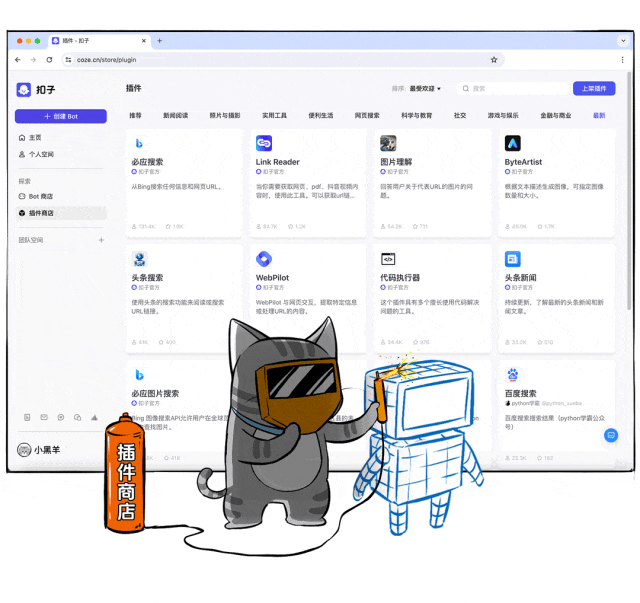Reload the coze.cn page
The image size is (640, 603).
(49, 60)
